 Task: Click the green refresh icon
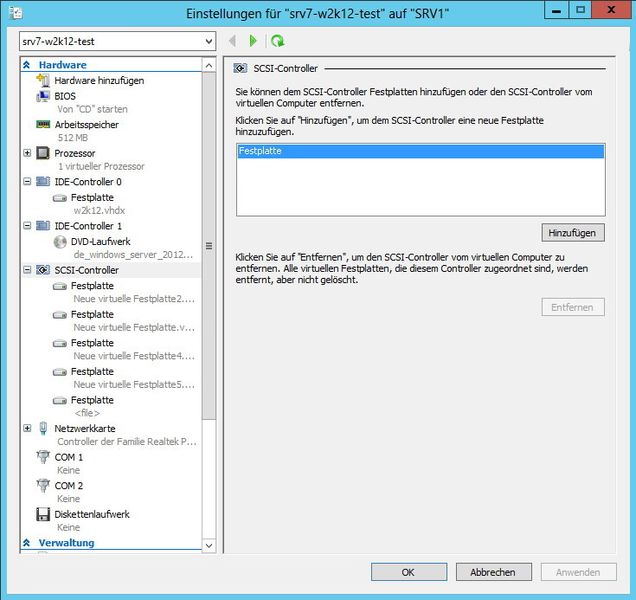[x=277, y=41]
